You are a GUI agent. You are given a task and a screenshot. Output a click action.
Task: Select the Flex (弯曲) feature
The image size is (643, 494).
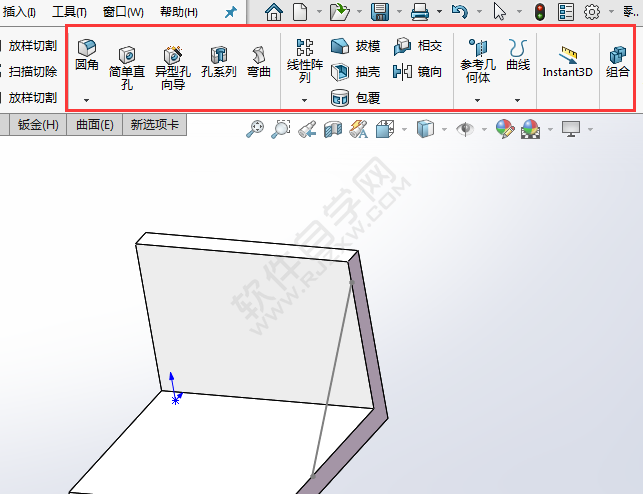tap(259, 62)
